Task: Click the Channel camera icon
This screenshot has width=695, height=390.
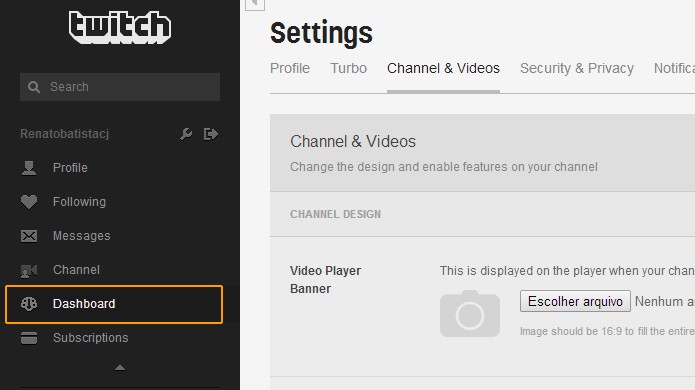Action: (29, 270)
